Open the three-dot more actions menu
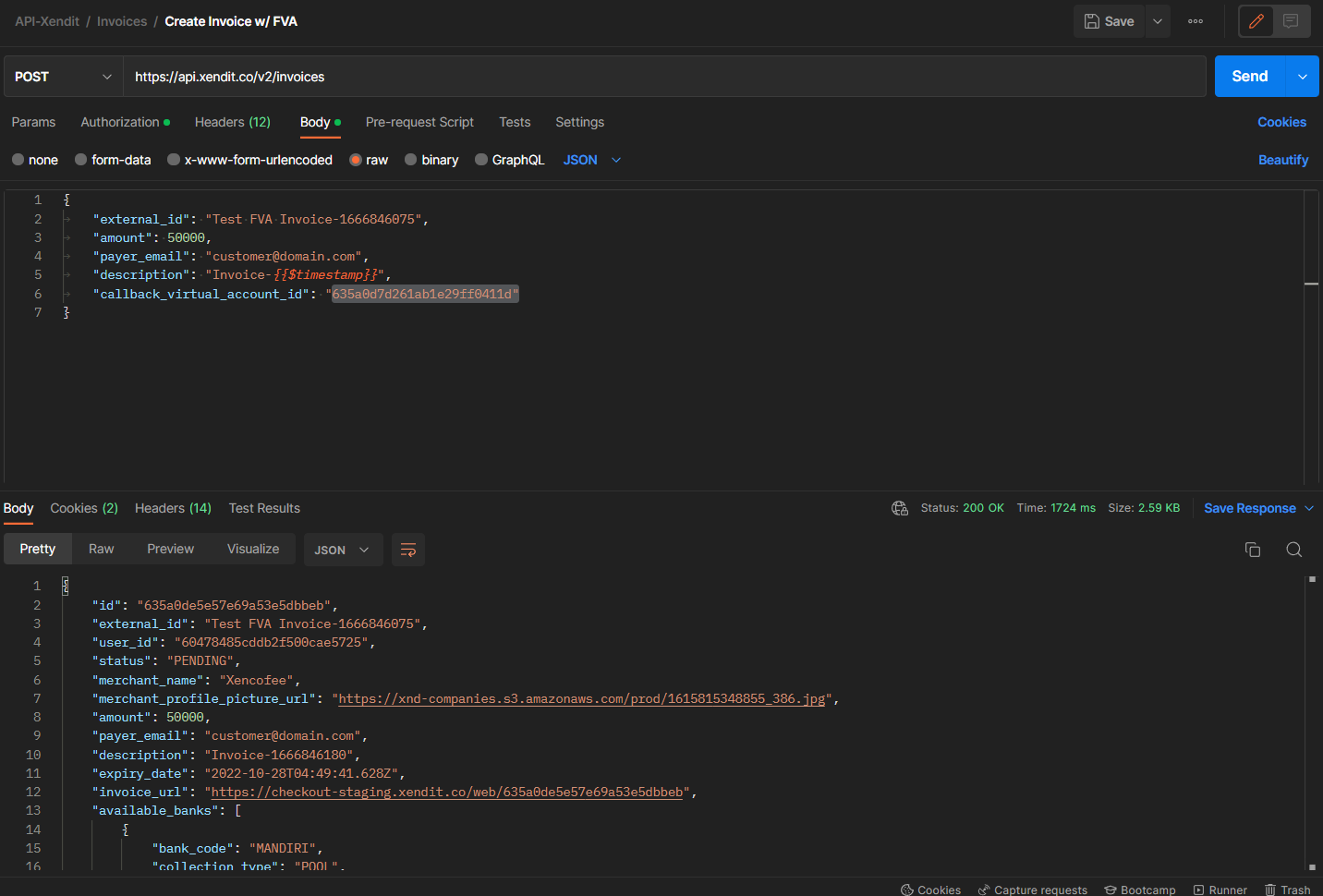Screen dimensions: 1323x896 pos(1196,21)
